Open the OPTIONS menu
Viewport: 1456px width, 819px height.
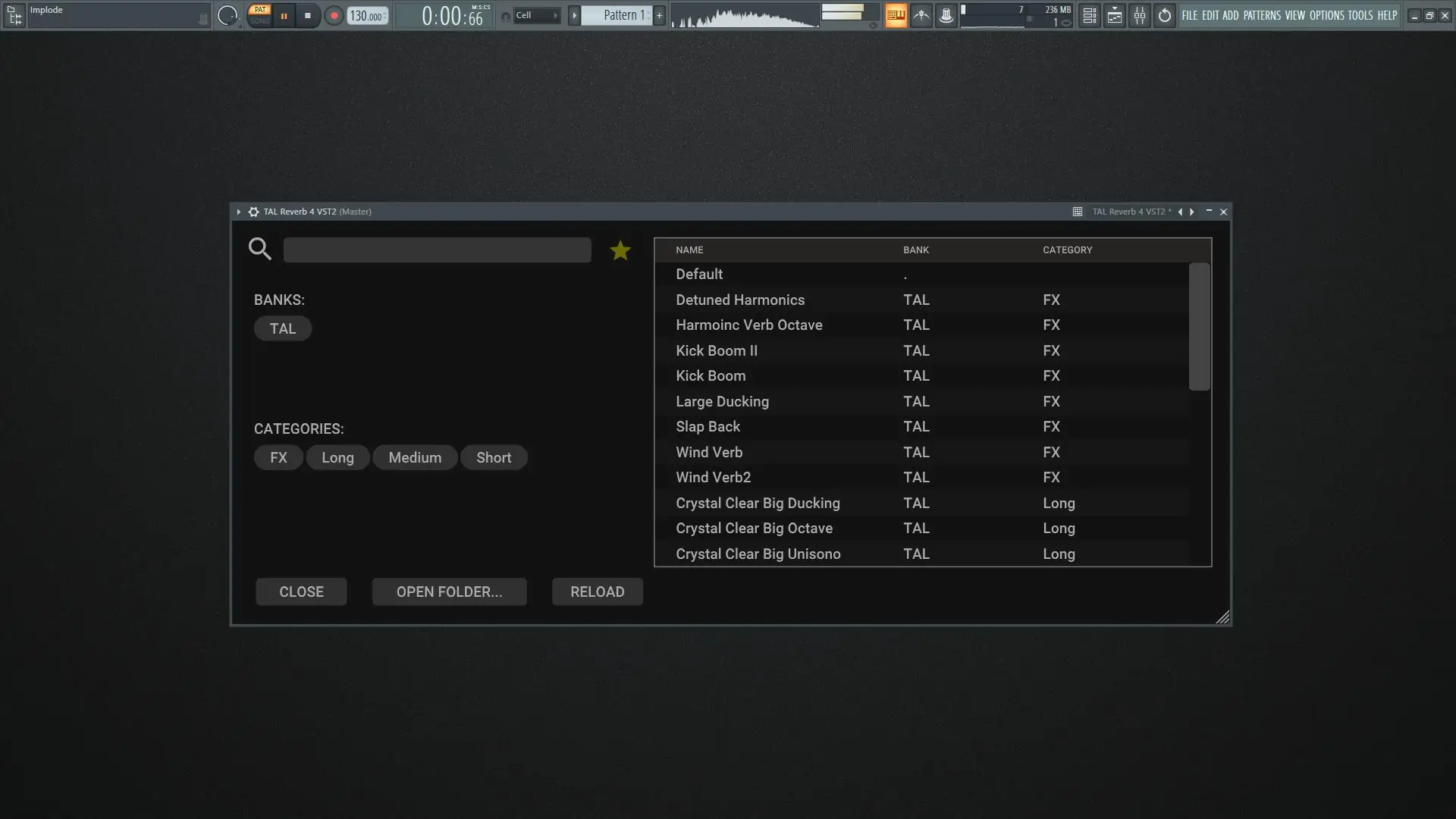(x=1326, y=15)
